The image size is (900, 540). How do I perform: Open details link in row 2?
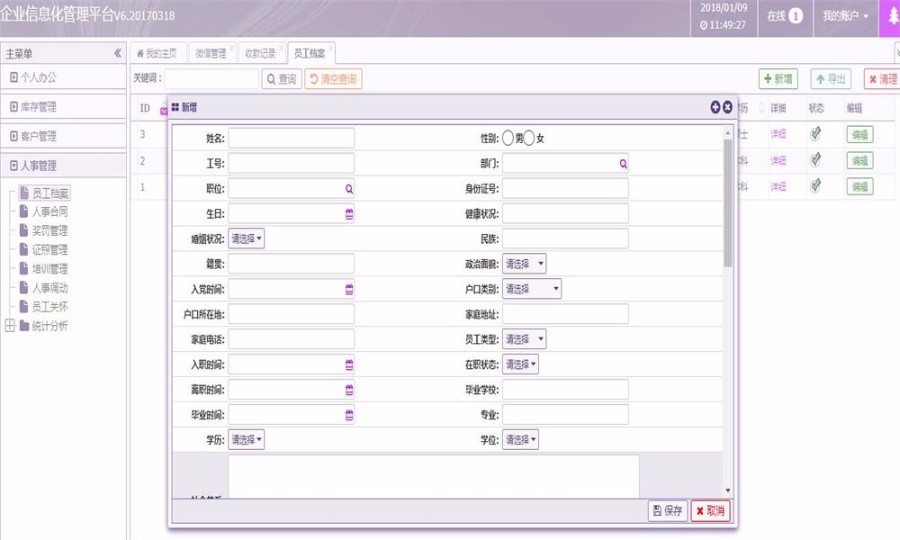pyautogui.click(x=778, y=160)
